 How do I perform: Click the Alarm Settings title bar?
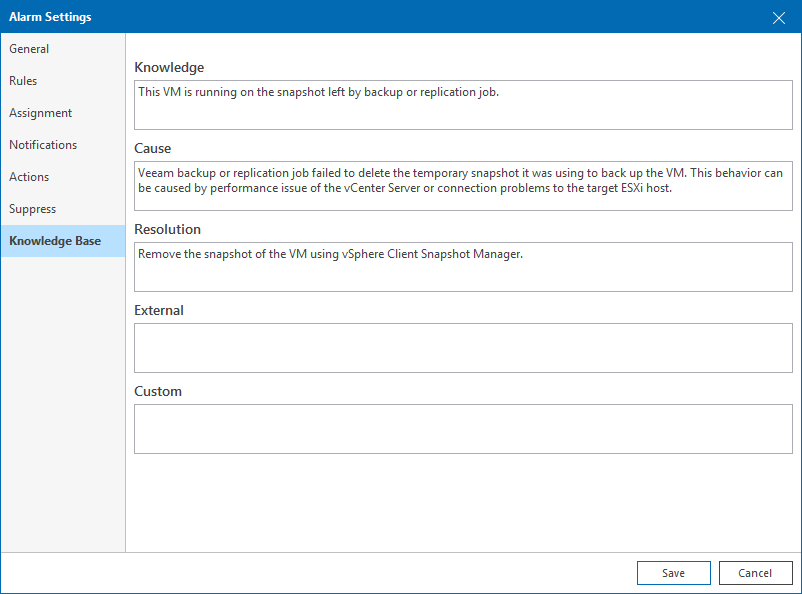tap(400, 16)
